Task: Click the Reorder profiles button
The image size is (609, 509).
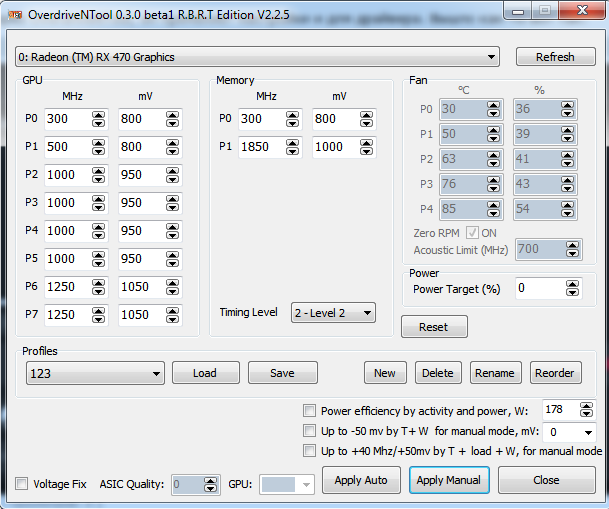Action: point(555,373)
